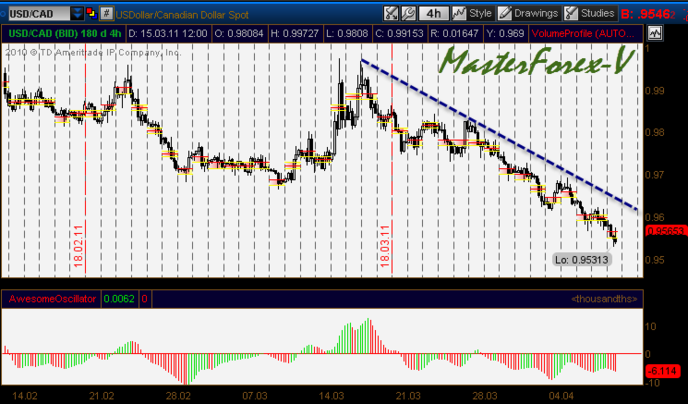688x404 pixels.
Task: Click the 18.02.11 expiration date marker
Action: (78, 246)
